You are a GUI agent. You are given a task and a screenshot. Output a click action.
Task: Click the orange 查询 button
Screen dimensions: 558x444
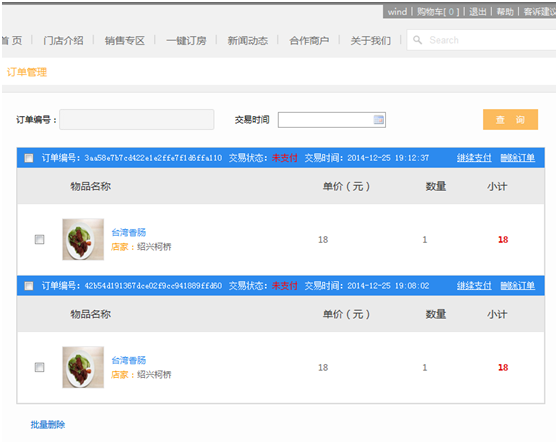pyautogui.click(x=510, y=120)
